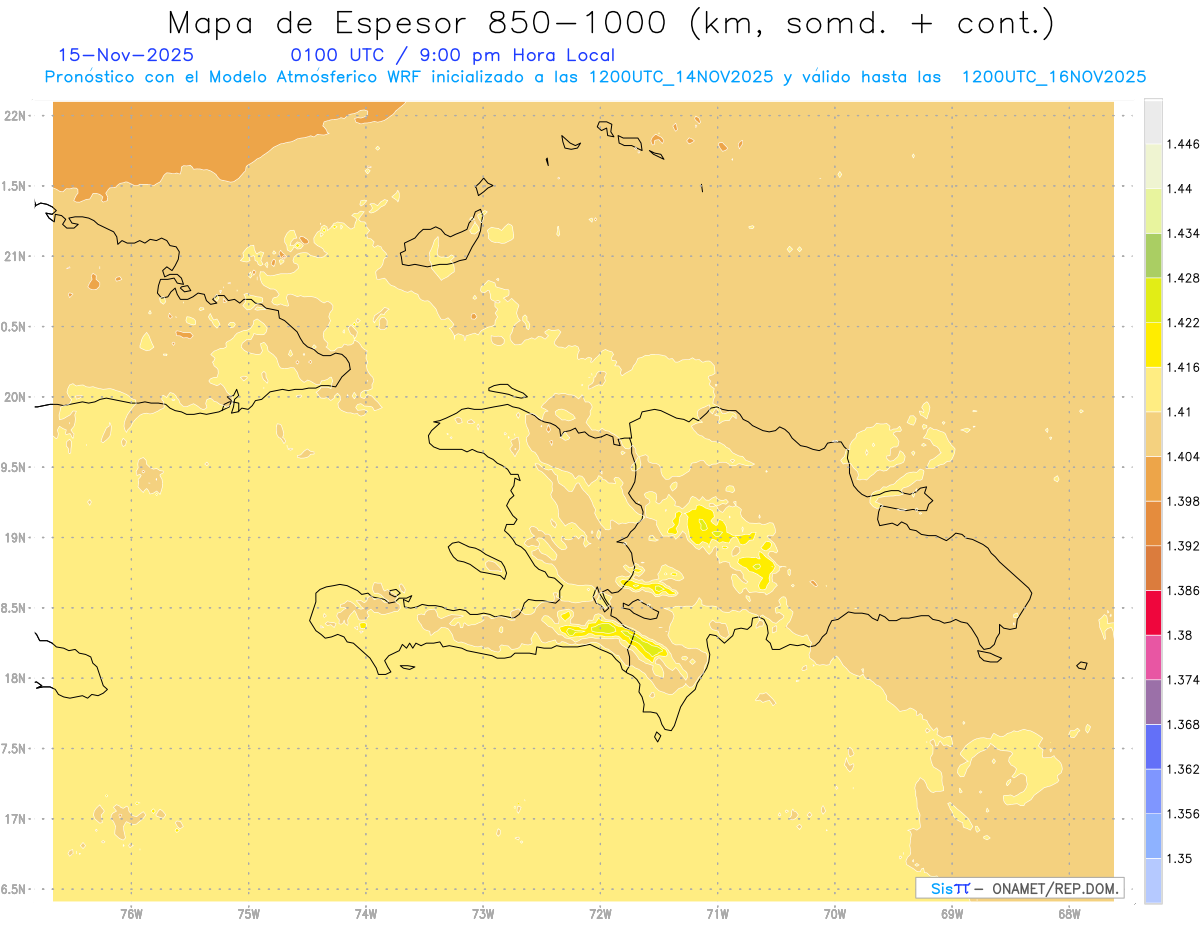Click the '71W' longitude axis label

[x=718, y=914]
